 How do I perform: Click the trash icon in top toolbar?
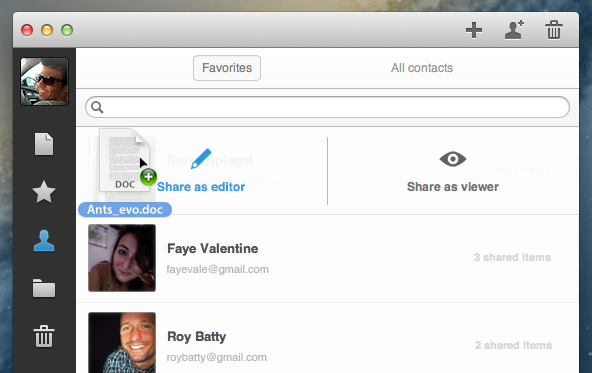coord(554,30)
